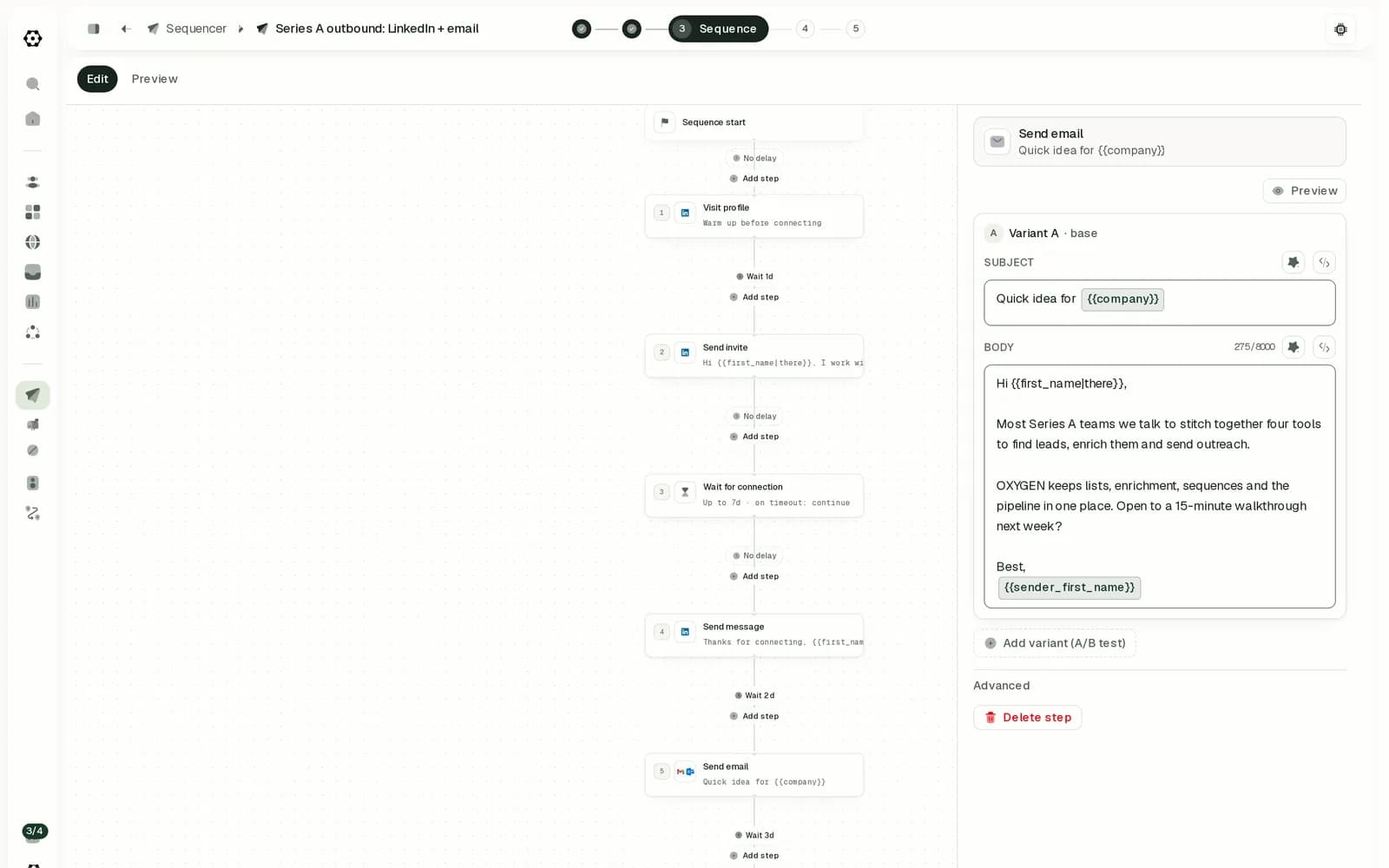Click the red Delete step button
The height and width of the screenshot is (868, 1389).
click(x=1027, y=717)
